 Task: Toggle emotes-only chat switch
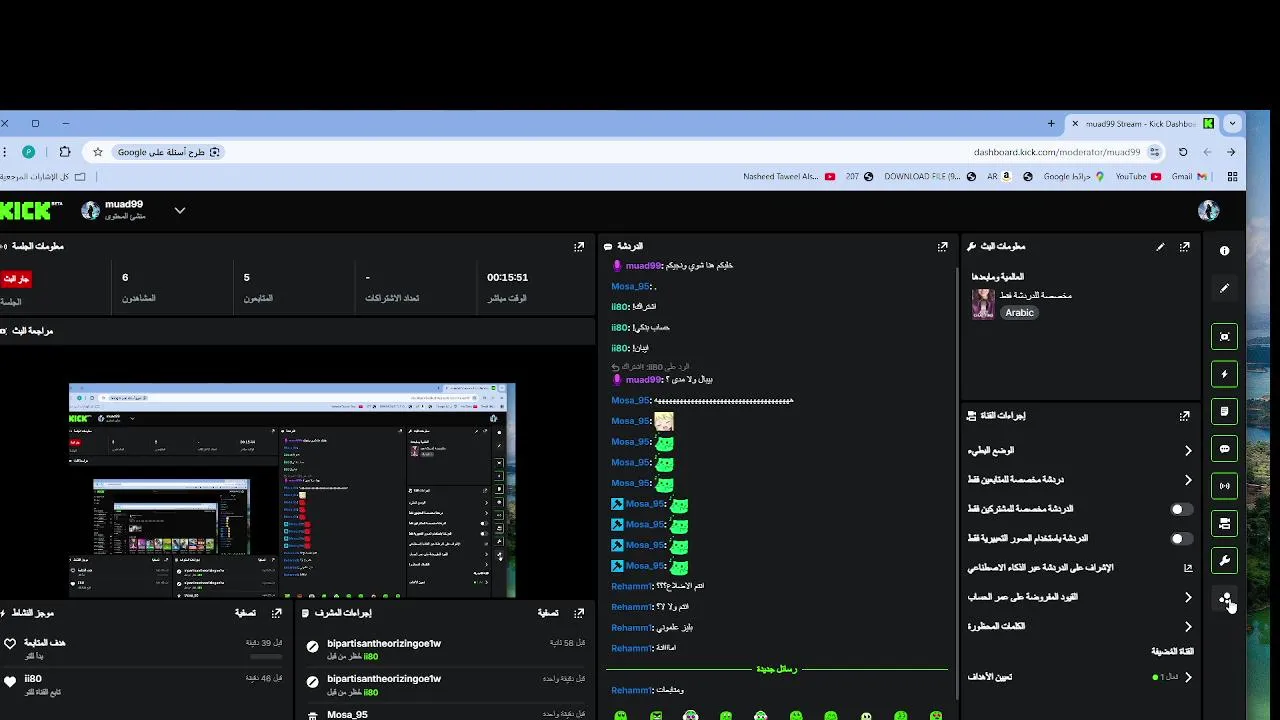tap(1181, 538)
